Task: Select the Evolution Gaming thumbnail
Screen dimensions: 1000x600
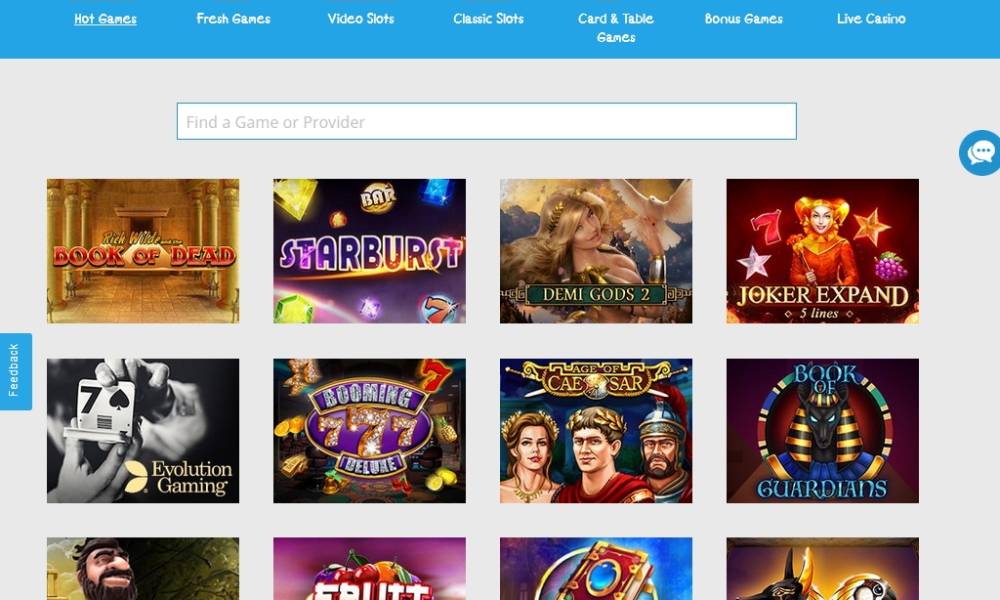Action: [x=143, y=431]
